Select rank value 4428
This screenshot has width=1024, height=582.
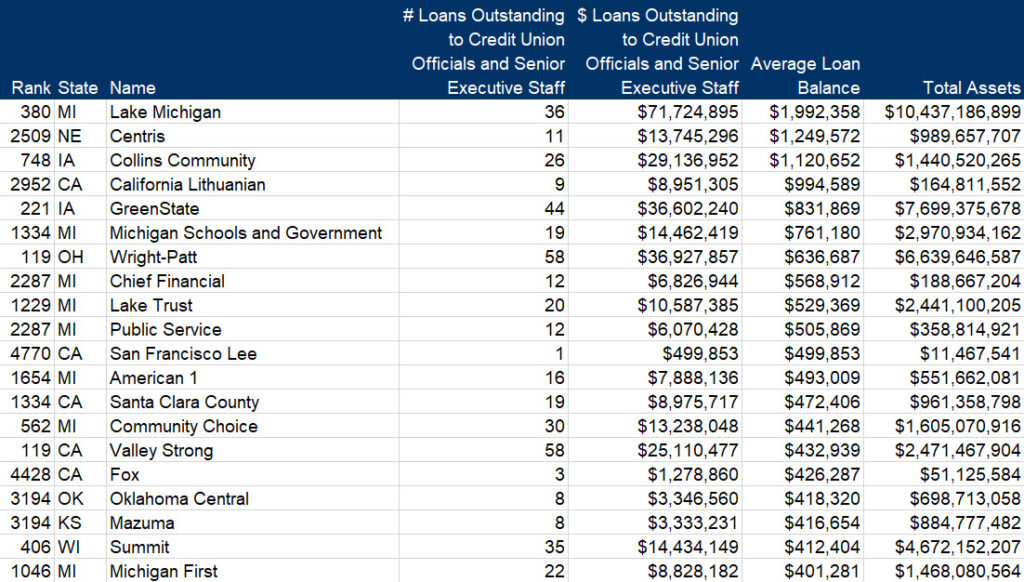point(31,475)
